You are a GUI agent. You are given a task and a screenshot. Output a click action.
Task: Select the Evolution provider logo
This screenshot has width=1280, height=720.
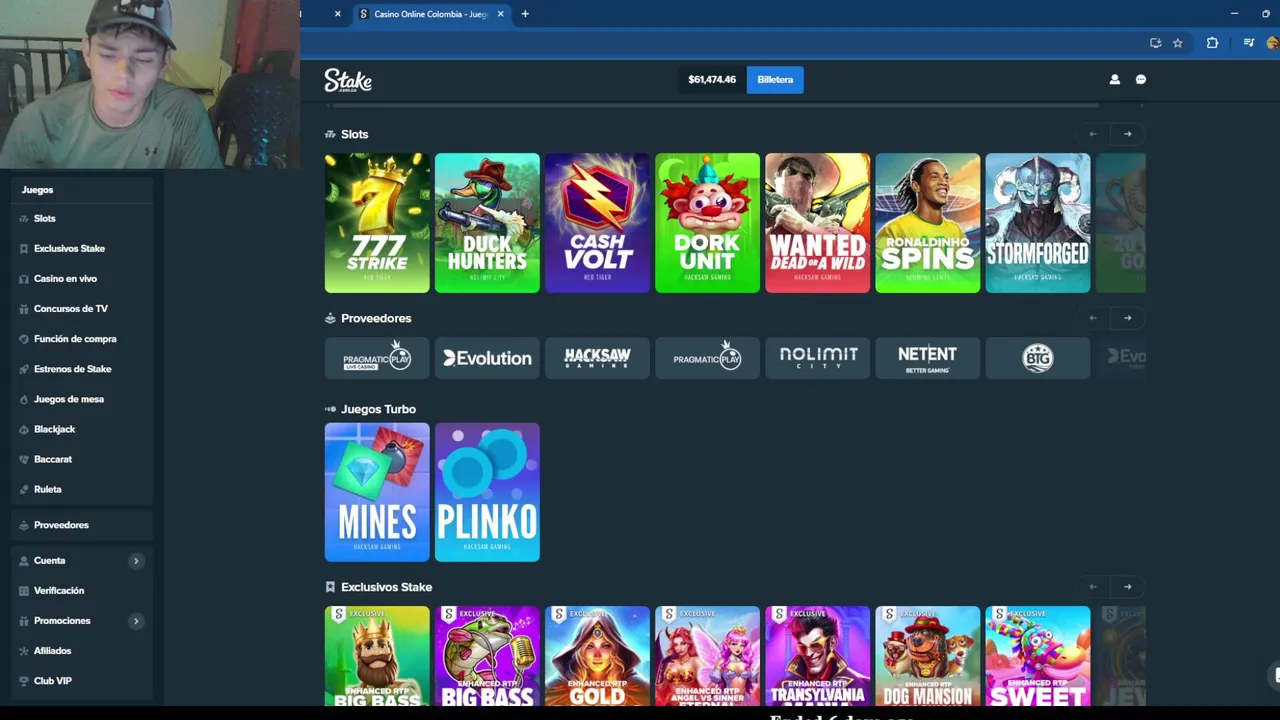[487, 358]
